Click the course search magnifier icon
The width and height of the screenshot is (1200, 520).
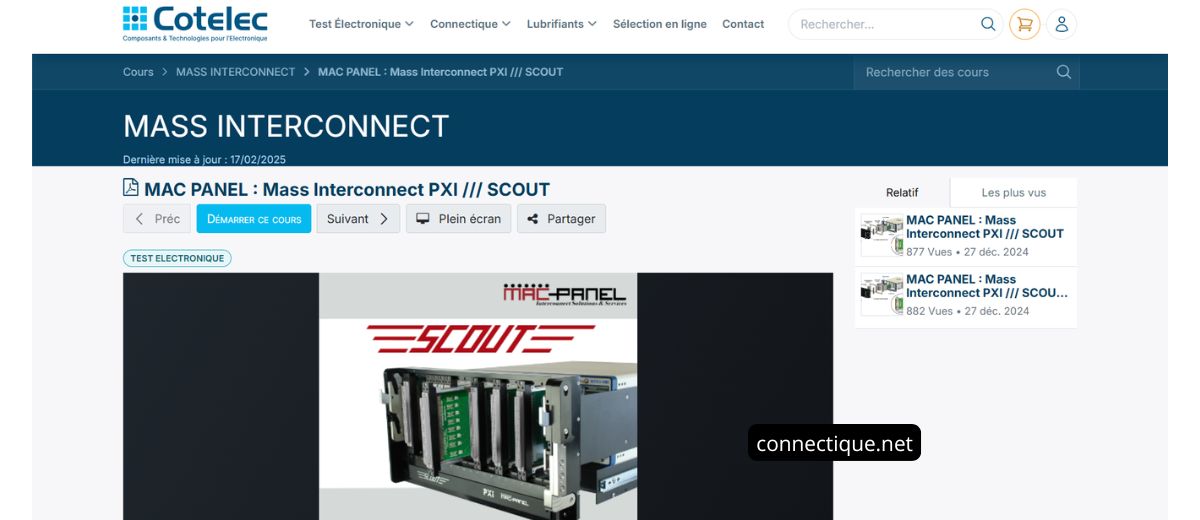point(1064,72)
